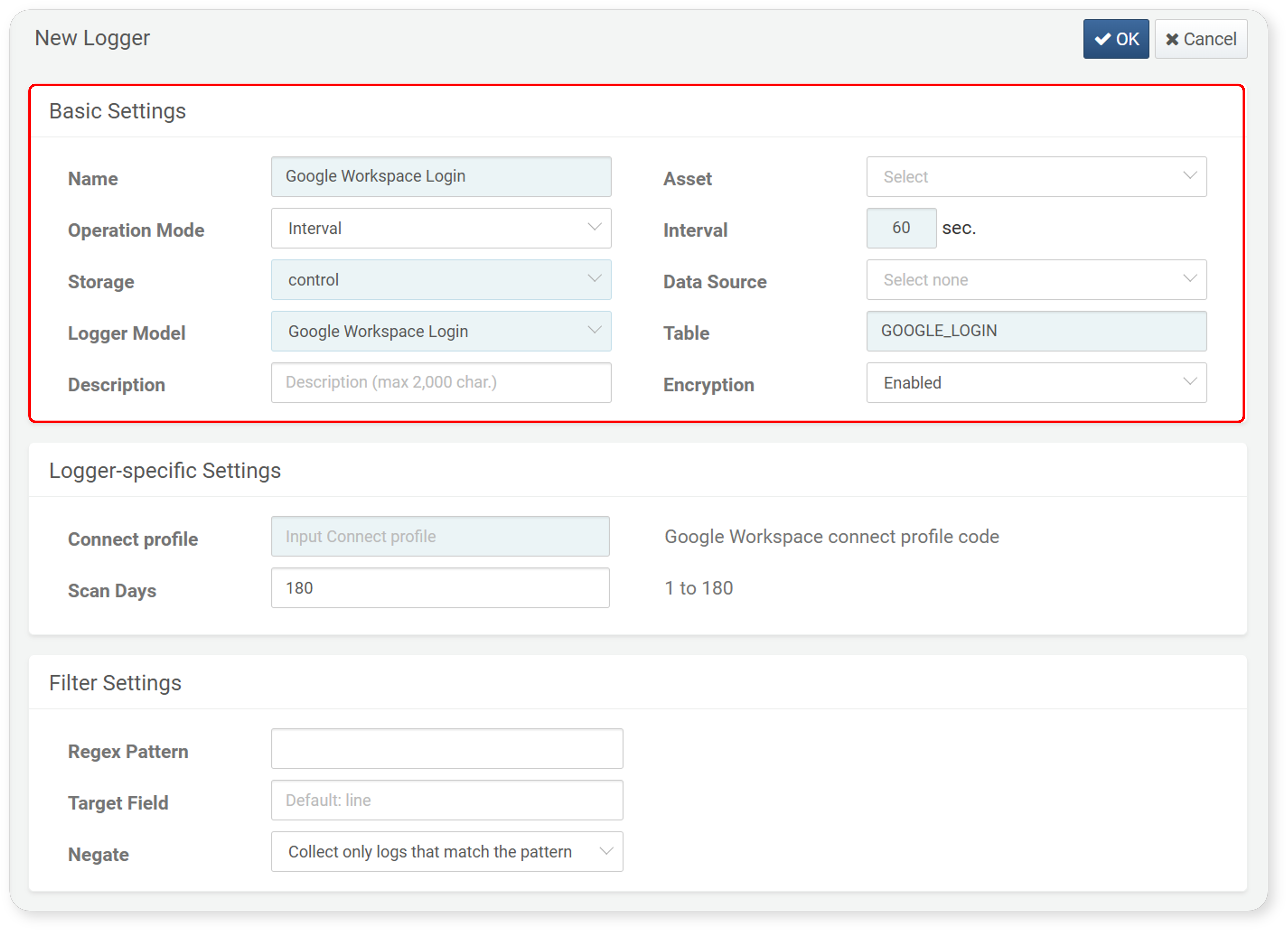
Task: Click the Data Source label
Action: click(715, 282)
